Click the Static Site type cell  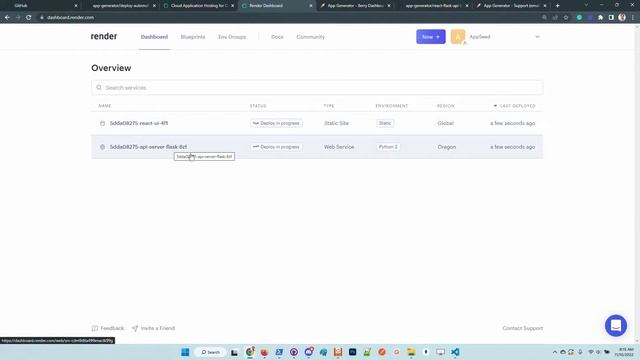tap(336, 123)
